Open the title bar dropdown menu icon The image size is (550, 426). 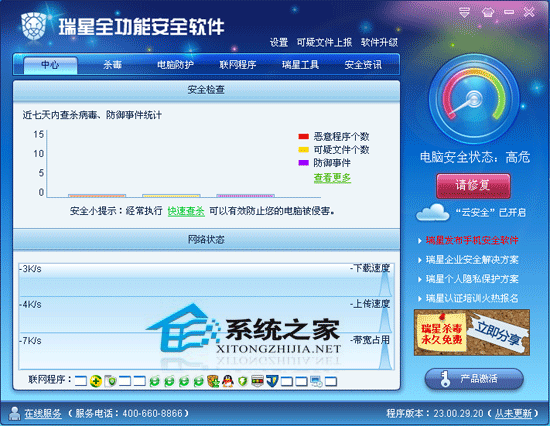(464, 13)
